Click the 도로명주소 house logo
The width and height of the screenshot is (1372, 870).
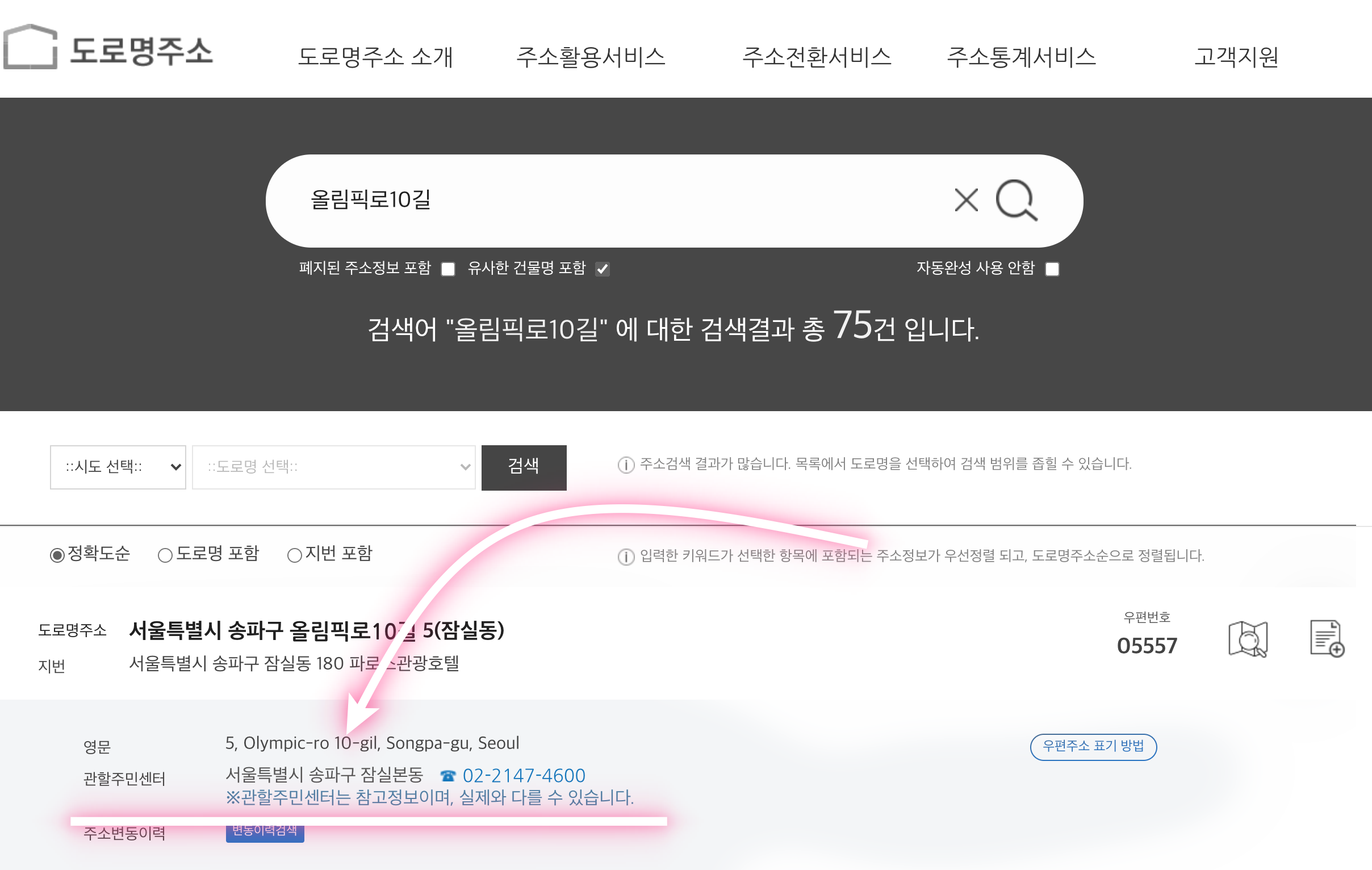(x=31, y=47)
